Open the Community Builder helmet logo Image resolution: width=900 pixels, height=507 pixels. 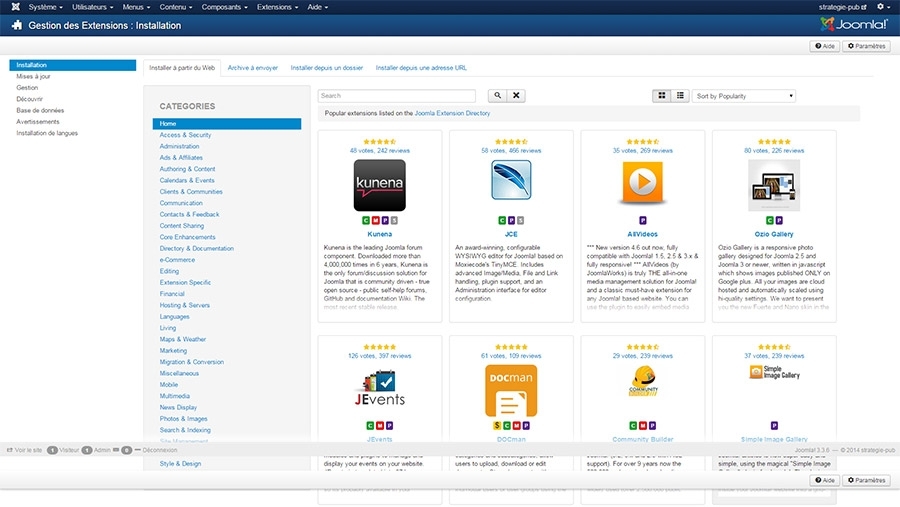pyautogui.click(x=643, y=382)
